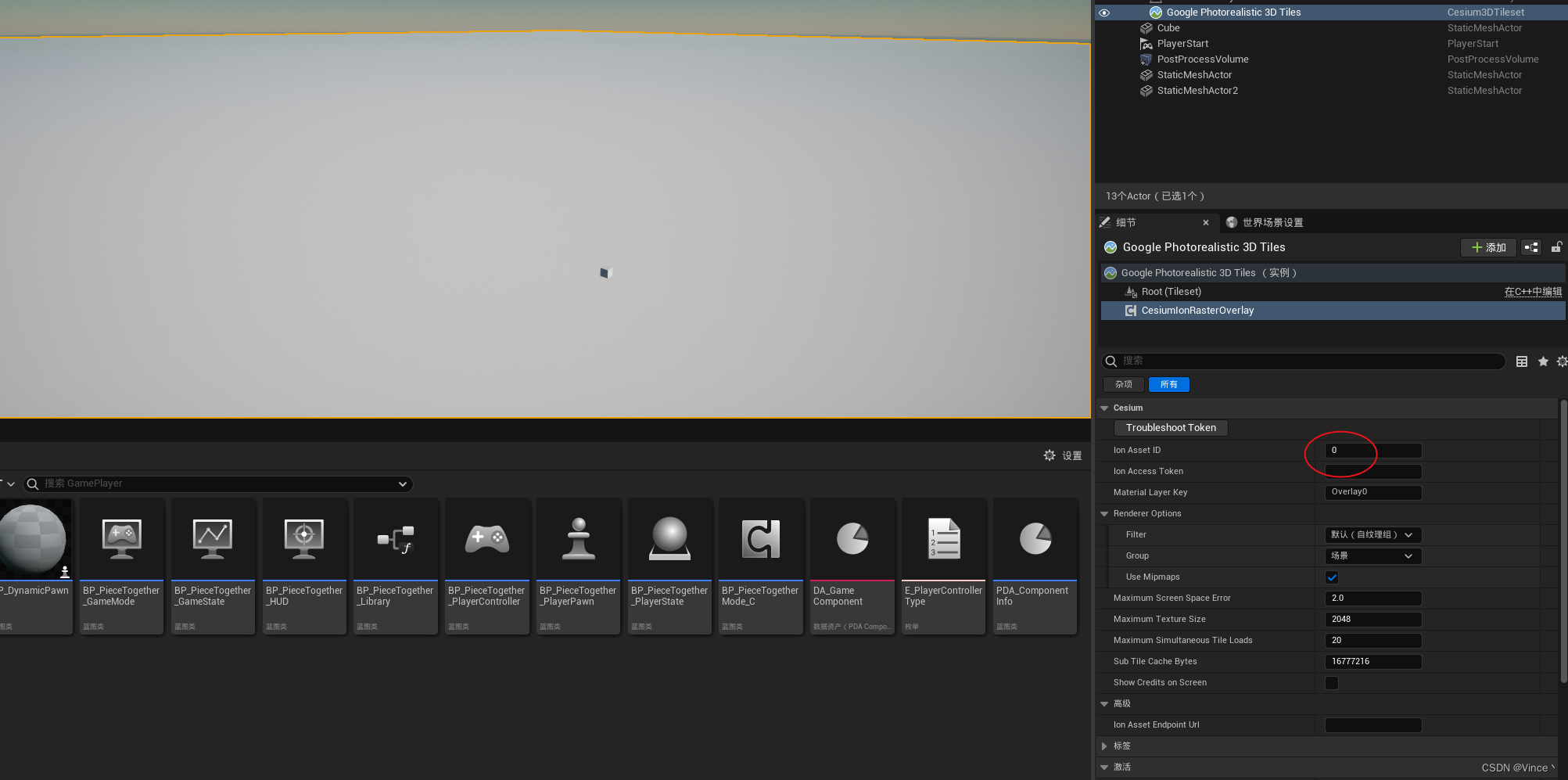This screenshot has width=1568, height=780.
Task: Click the favorites star icon beside details search
Action: 1542,361
